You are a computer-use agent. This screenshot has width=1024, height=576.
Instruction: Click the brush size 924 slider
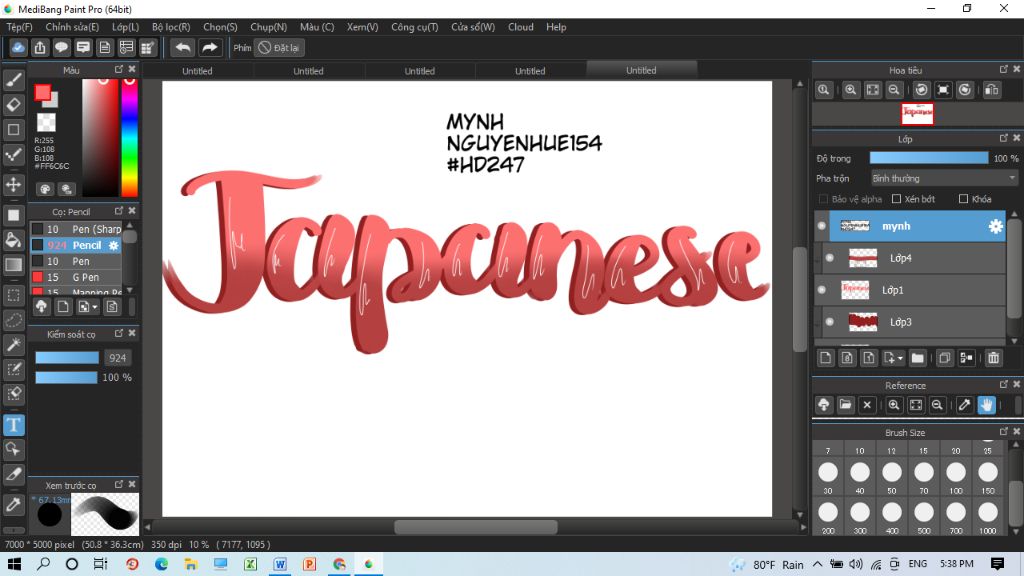67,358
